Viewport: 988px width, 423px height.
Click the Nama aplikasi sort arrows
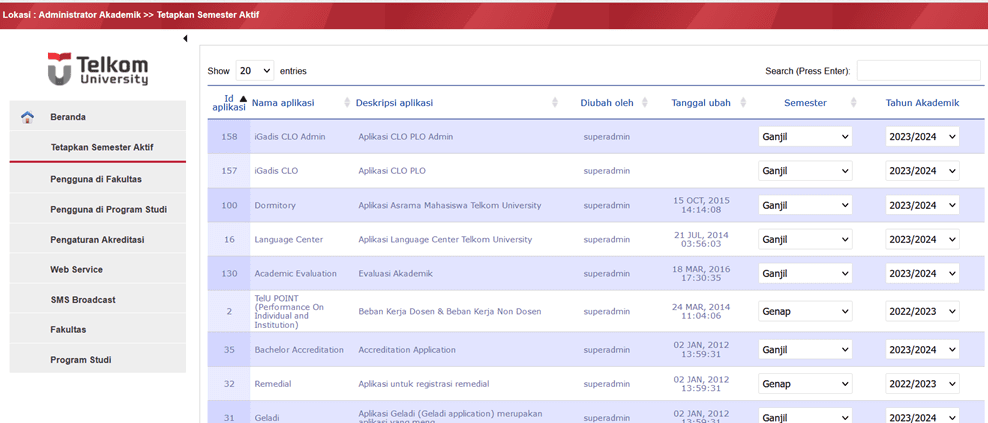pyautogui.click(x=347, y=103)
